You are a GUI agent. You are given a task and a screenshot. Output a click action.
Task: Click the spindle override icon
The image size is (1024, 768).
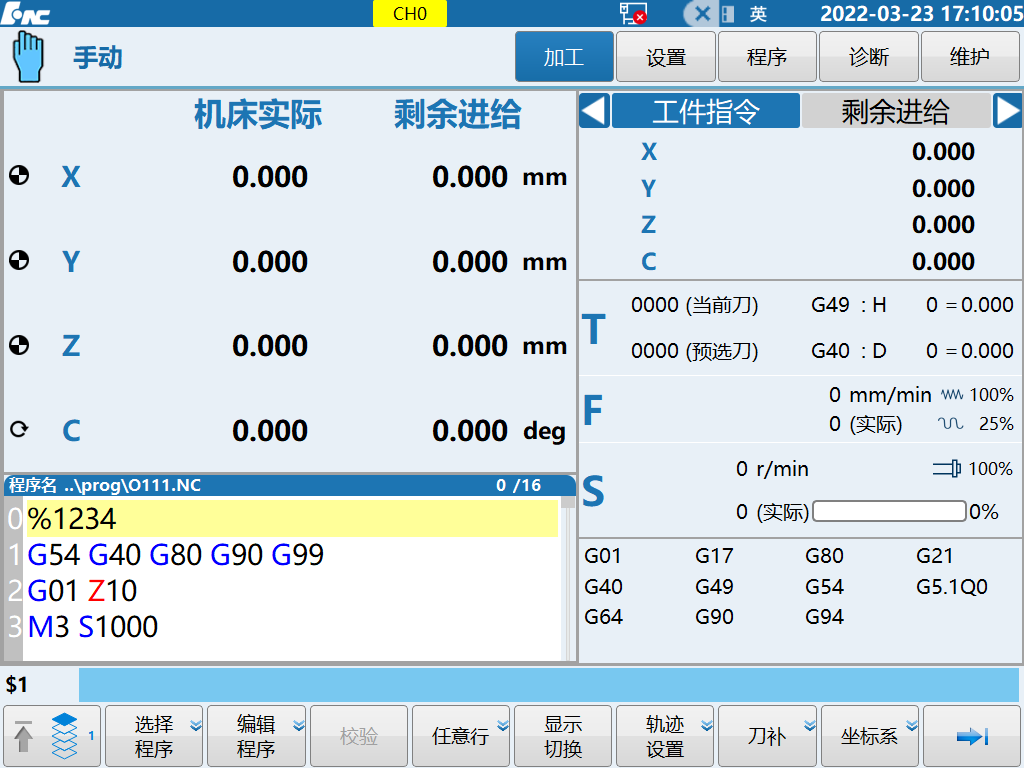947,468
